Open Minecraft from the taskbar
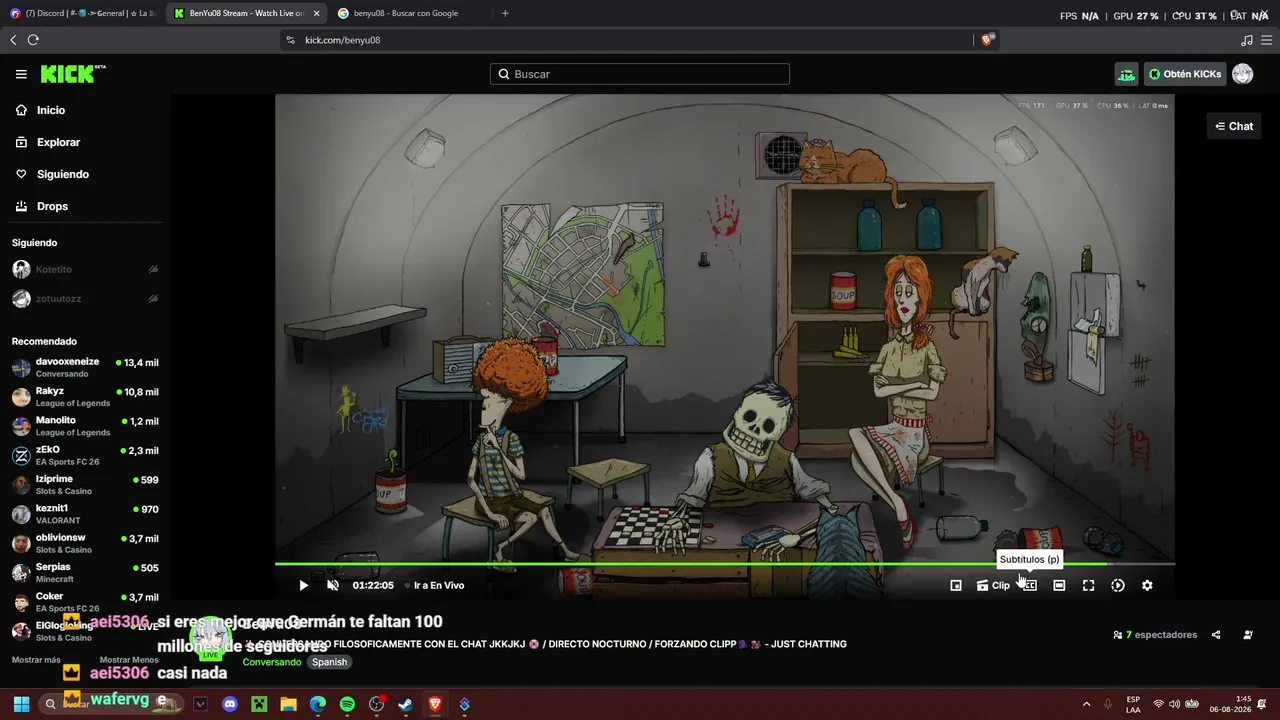 pos(259,704)
